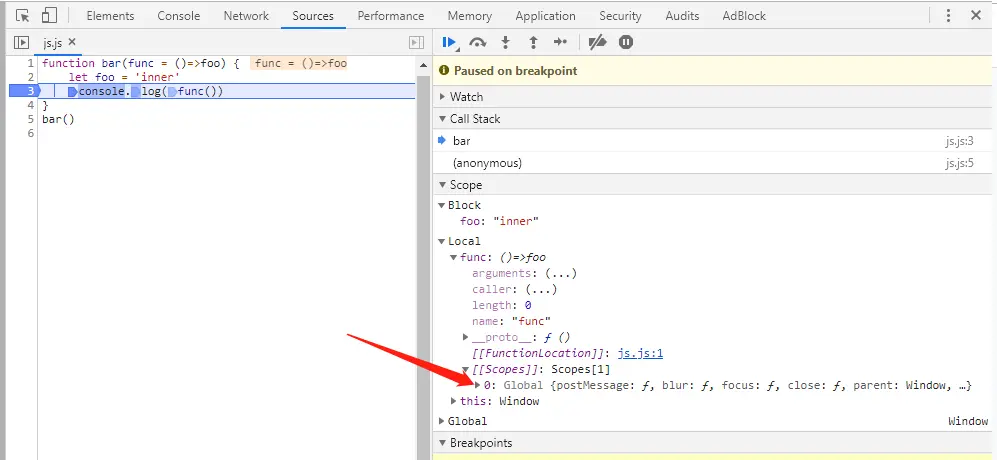Image resolution: width=997 pixels, height=460 pixels.
Task: Click line number 1 in gutter
Action: (x=30, y=64)
